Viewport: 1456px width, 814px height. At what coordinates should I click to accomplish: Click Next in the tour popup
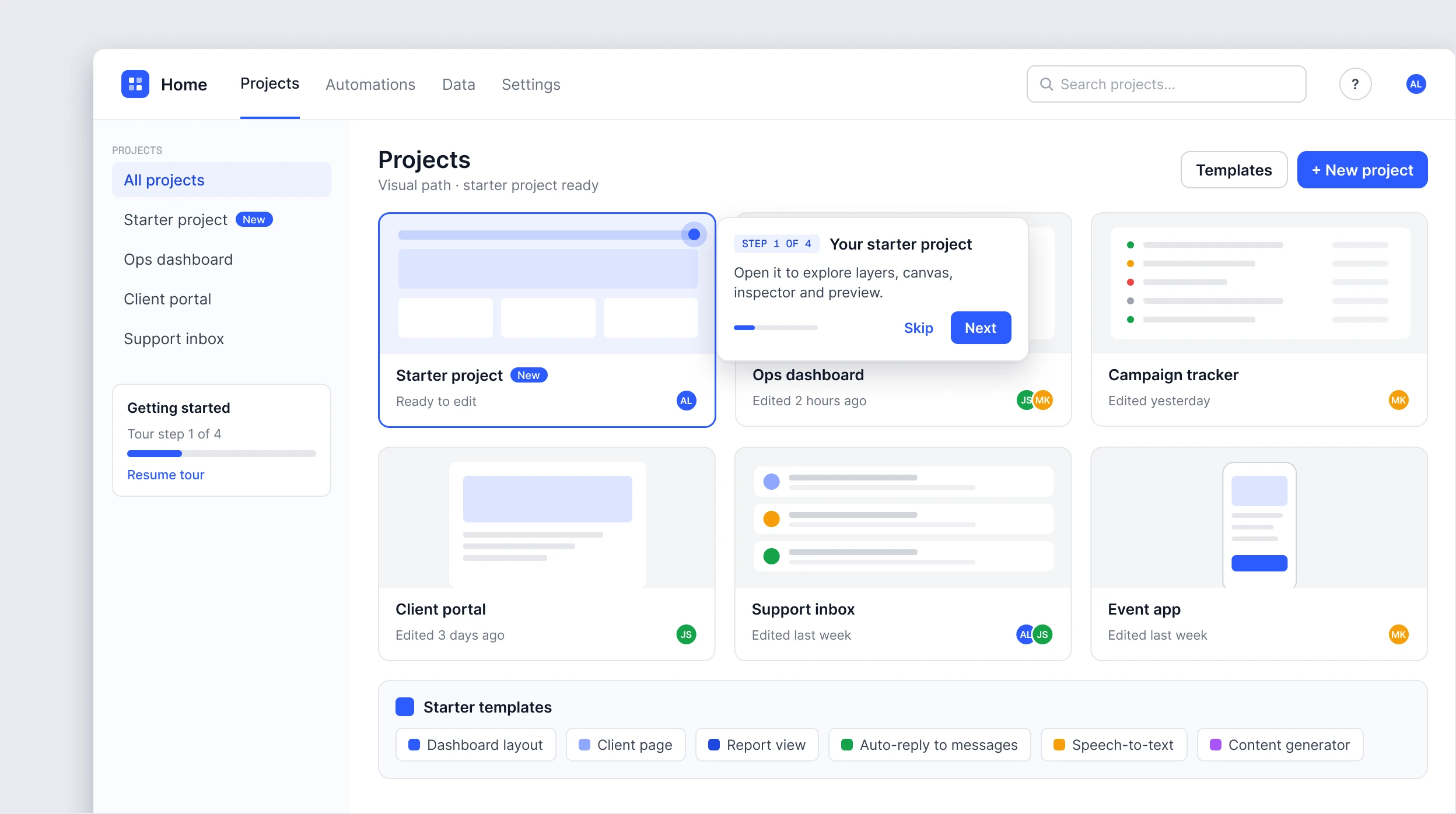click(981, 328)
